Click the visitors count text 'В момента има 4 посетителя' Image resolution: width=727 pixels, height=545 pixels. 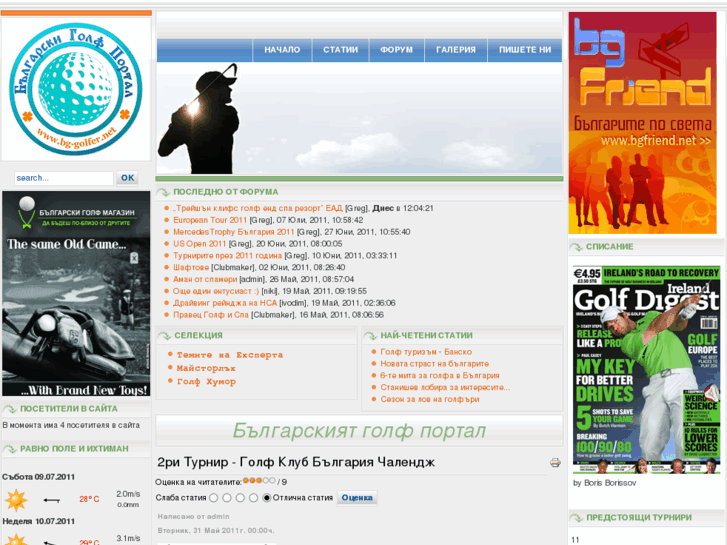click(x=71, y=425)
